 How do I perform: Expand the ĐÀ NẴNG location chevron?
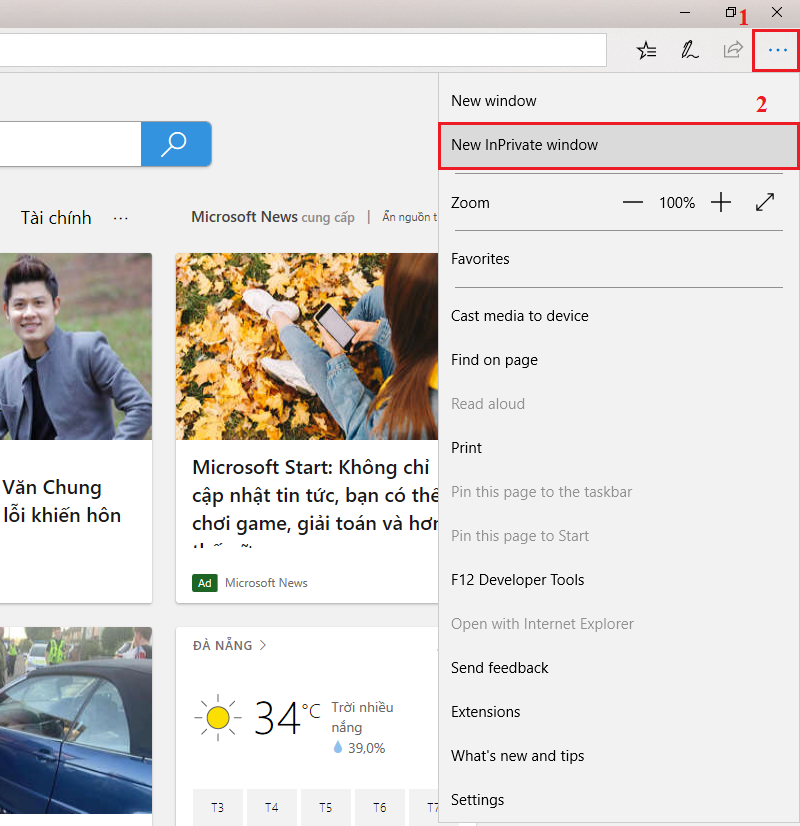point(263,645)
